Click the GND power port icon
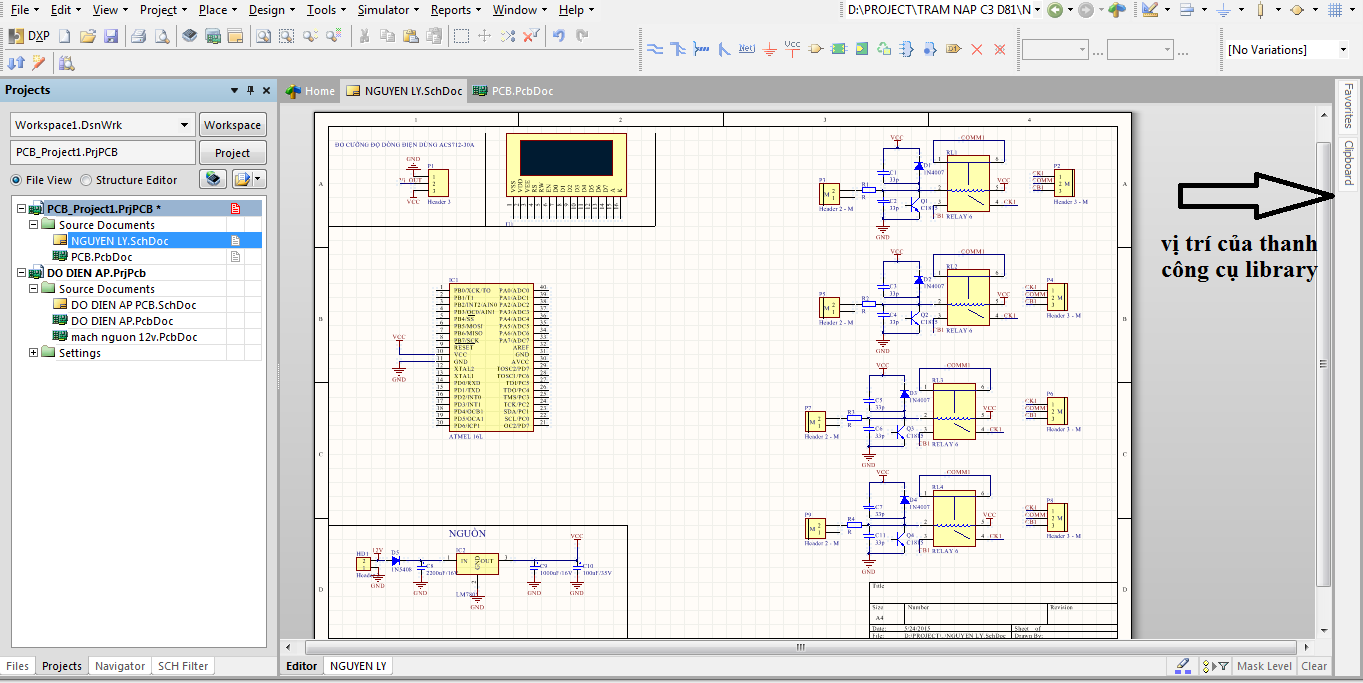 coord(769,49)
